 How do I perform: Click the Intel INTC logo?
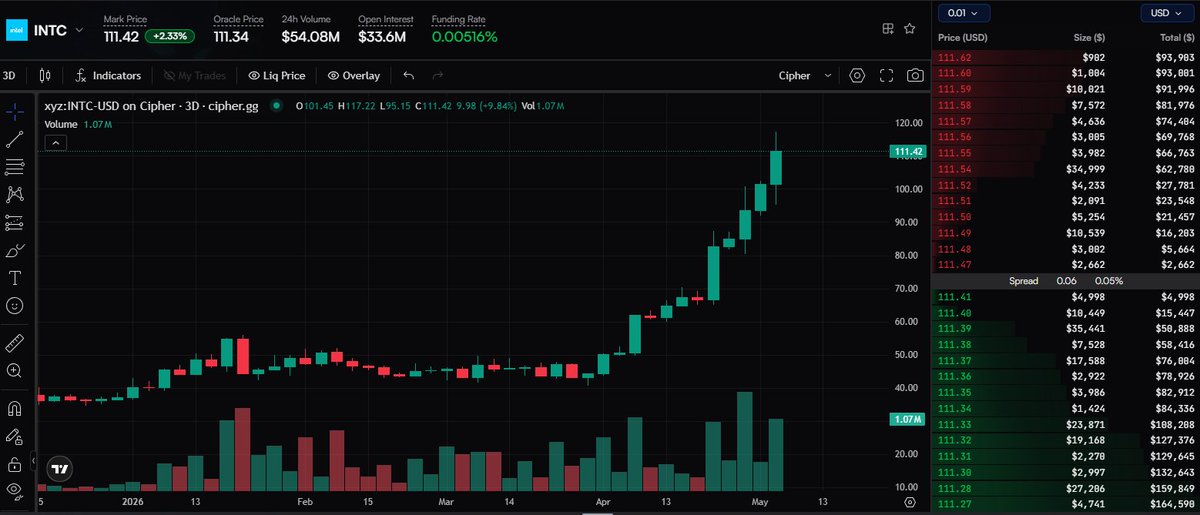(16, 30)
